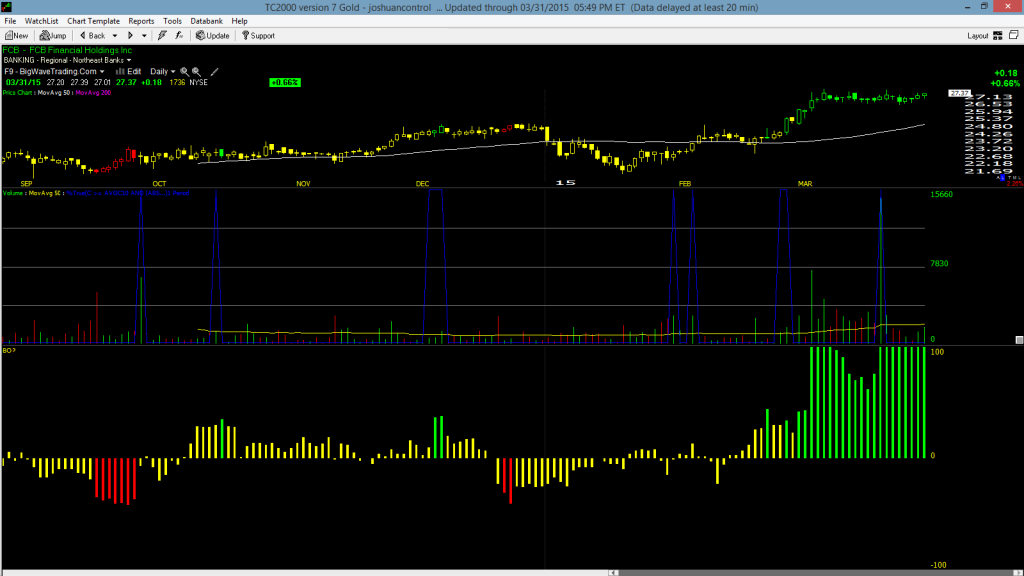Open the Chart Template menu
The height and width of the screenshot is (576, 1024).
click(93, 21)
